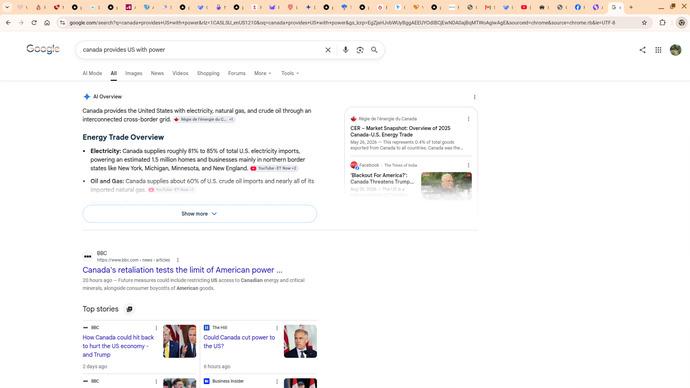Image resolution: width=690 pixels, height=388 pixels.
Task: Expand the AI Overview with Show more
Action: point(199,214)
